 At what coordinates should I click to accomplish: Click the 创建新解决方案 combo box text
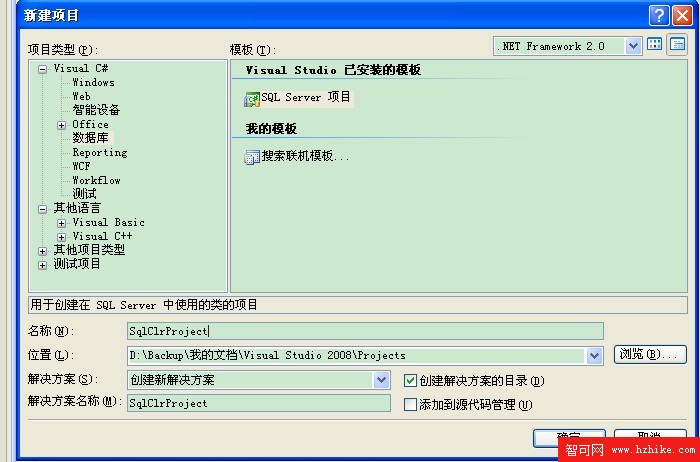click(172, 380)
